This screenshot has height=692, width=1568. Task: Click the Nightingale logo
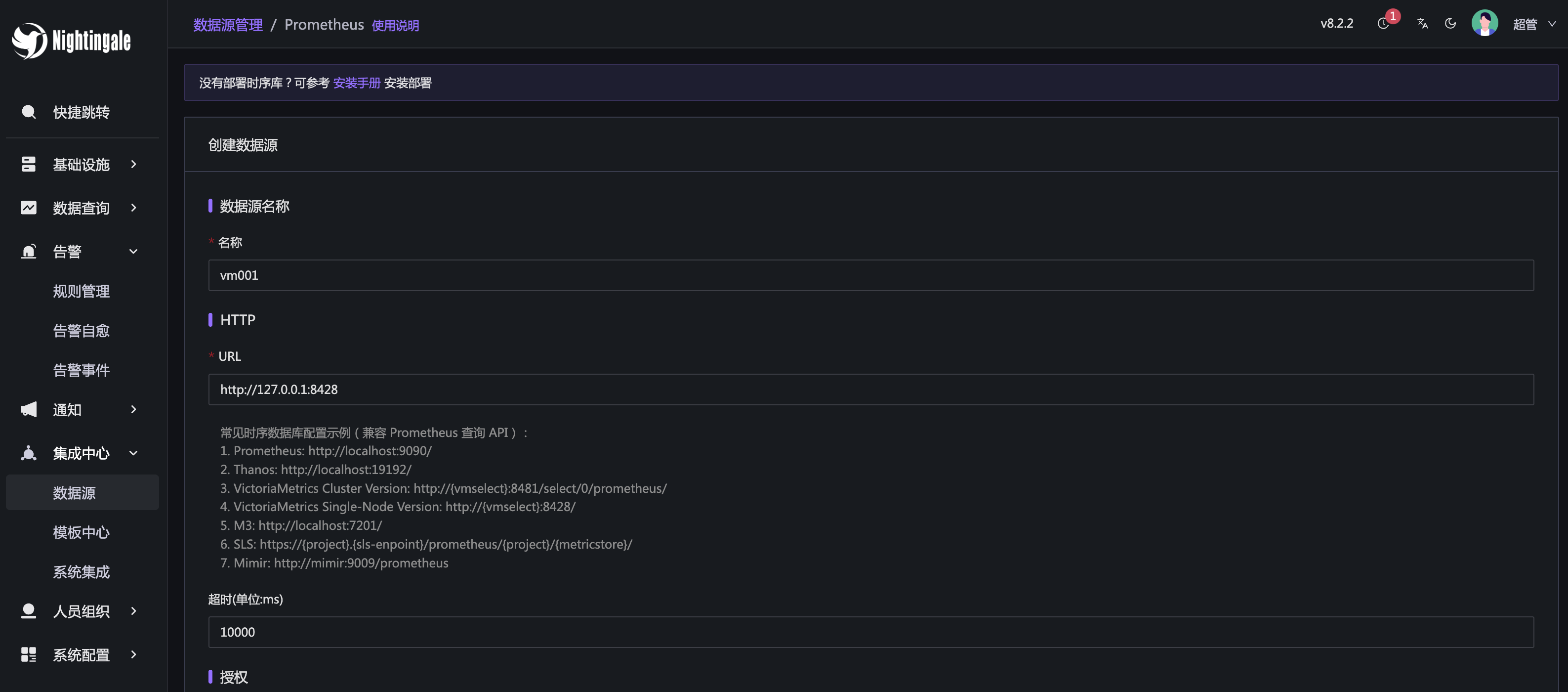[x=71, y=40]
